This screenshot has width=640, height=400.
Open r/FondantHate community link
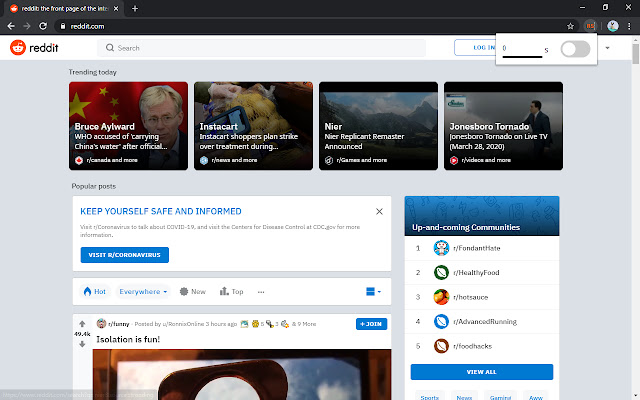click(x=476, y=248)
